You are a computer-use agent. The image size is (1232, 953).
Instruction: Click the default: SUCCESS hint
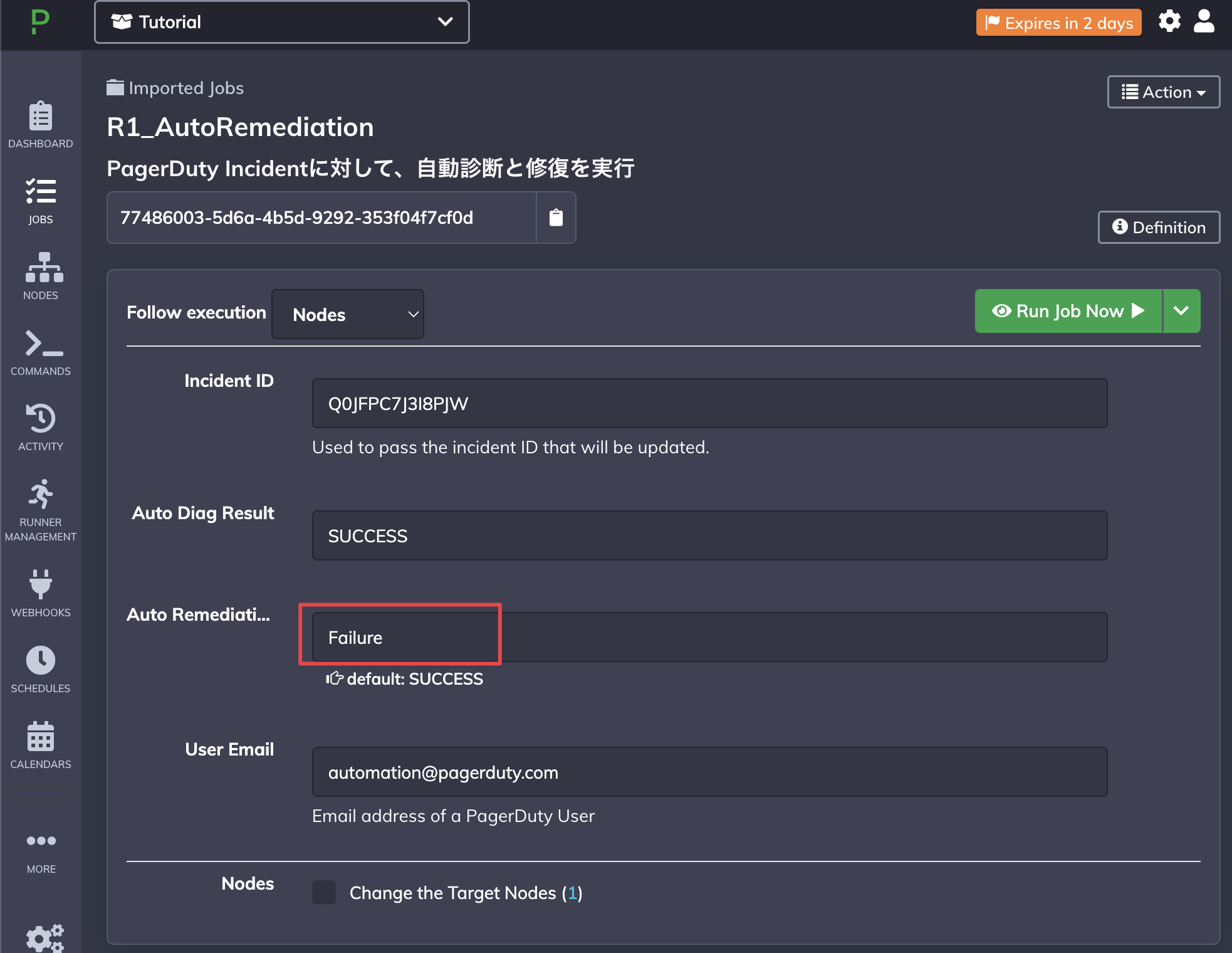coord(405,679)
